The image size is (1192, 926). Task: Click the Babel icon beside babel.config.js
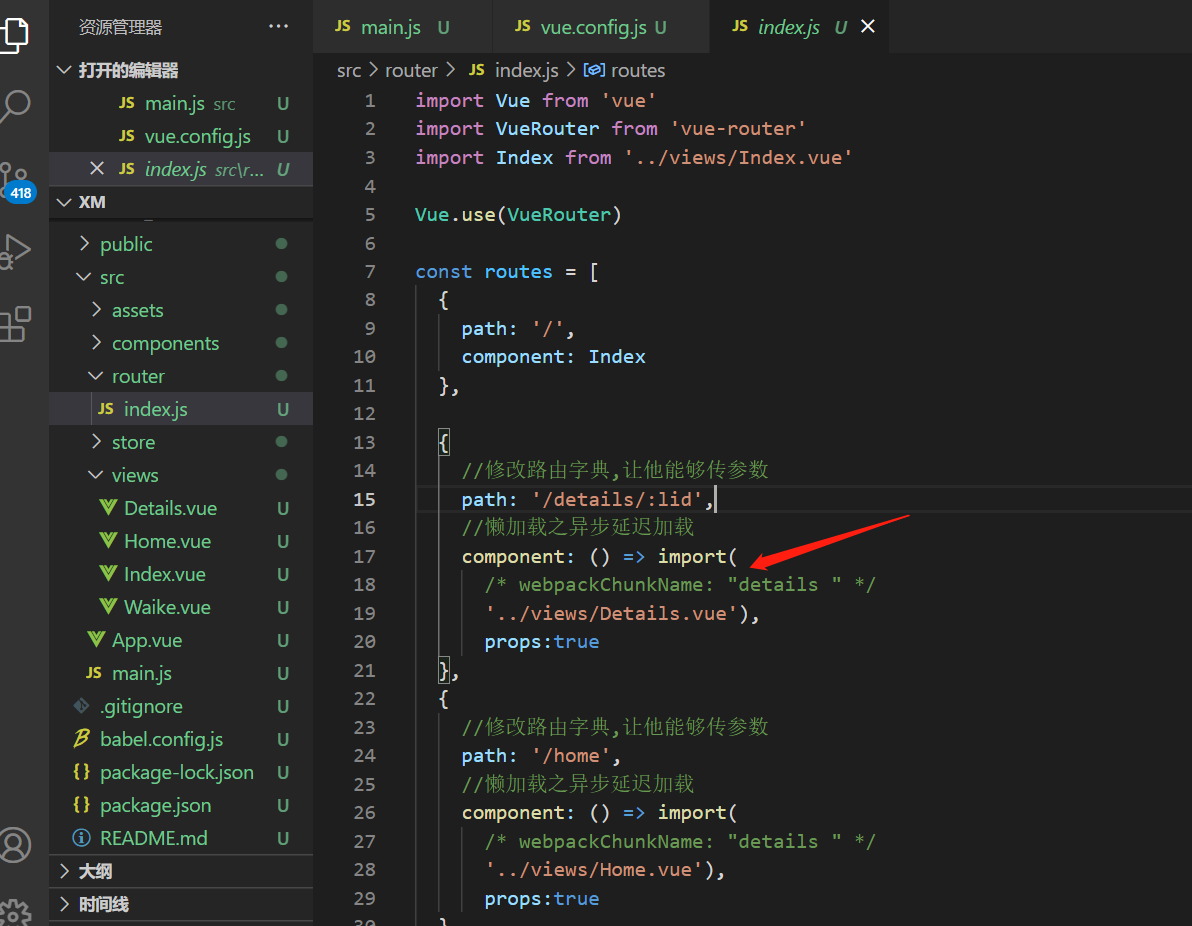[x=82, y=738]
